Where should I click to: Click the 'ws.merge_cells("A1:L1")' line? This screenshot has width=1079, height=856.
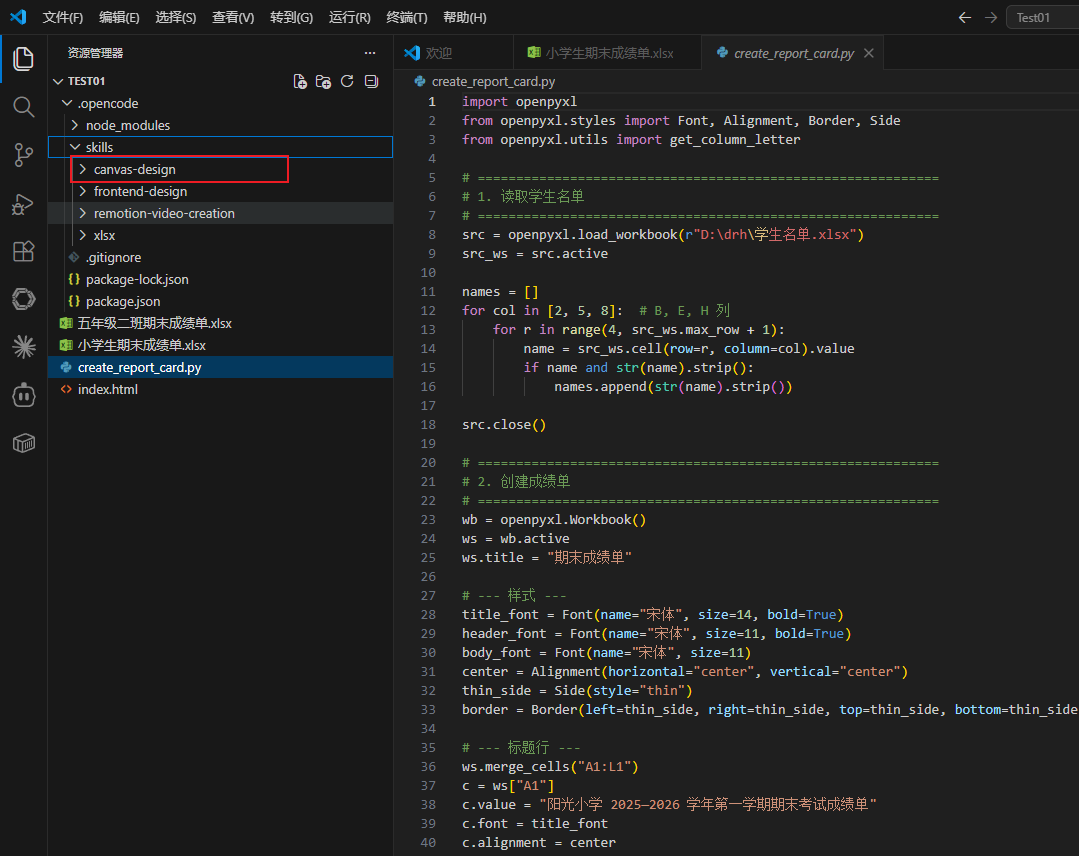550,767
